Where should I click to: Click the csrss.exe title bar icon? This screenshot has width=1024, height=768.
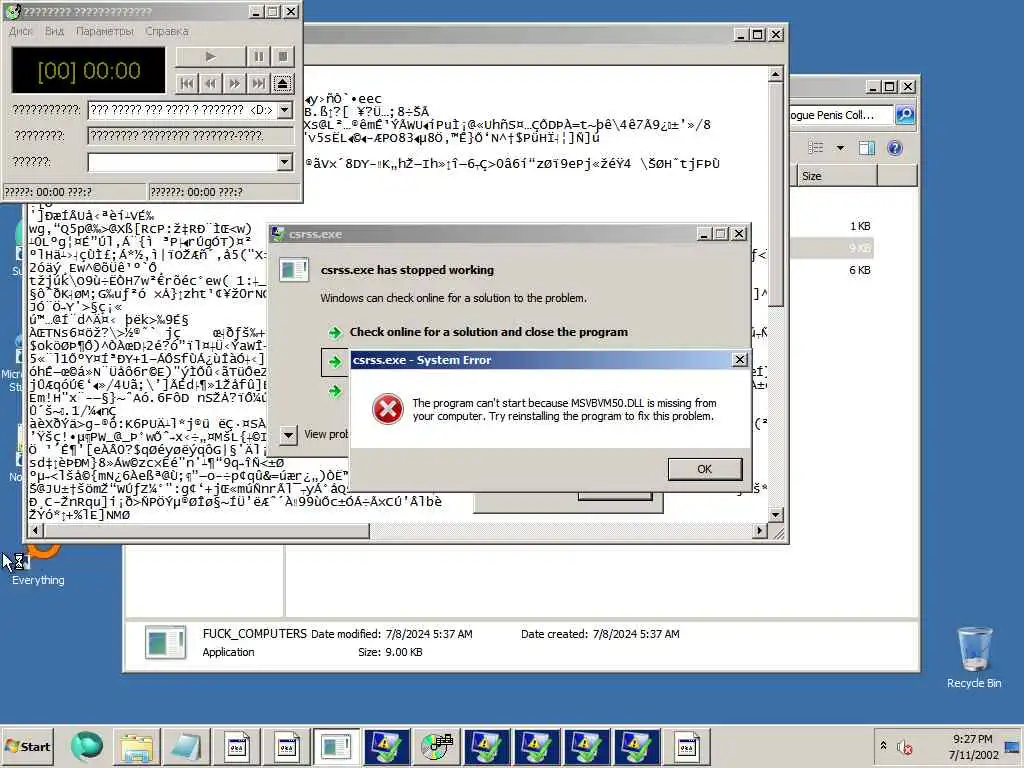[x=278, y=234]
